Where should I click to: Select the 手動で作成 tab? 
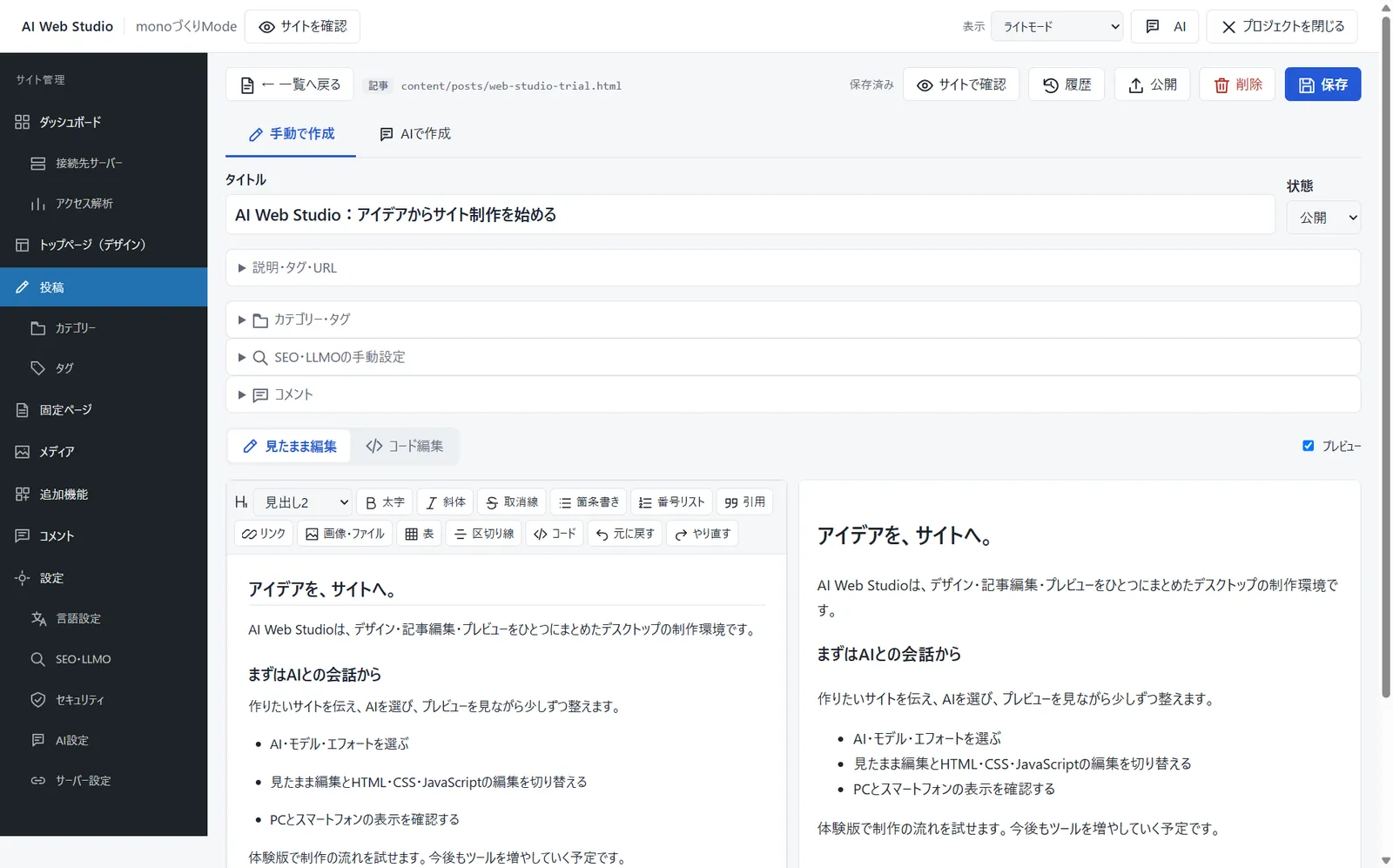pos(291,134)
